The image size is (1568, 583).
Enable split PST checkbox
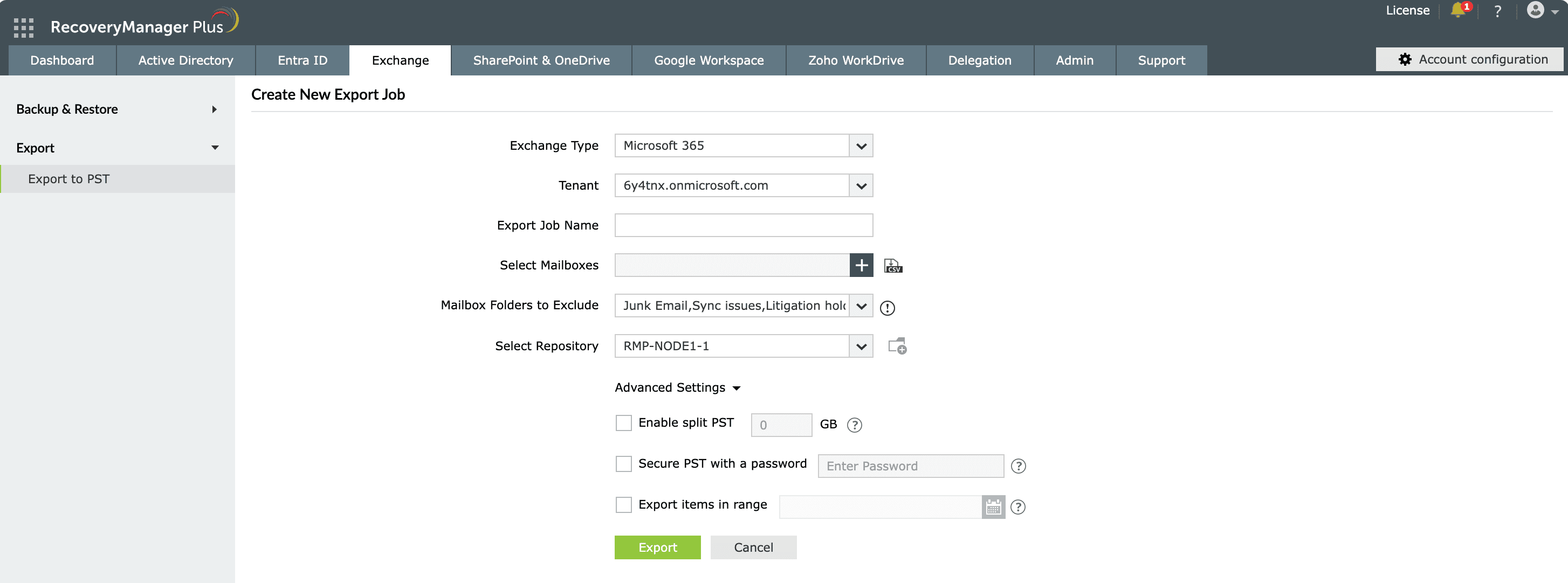click(x=623, y=423)
